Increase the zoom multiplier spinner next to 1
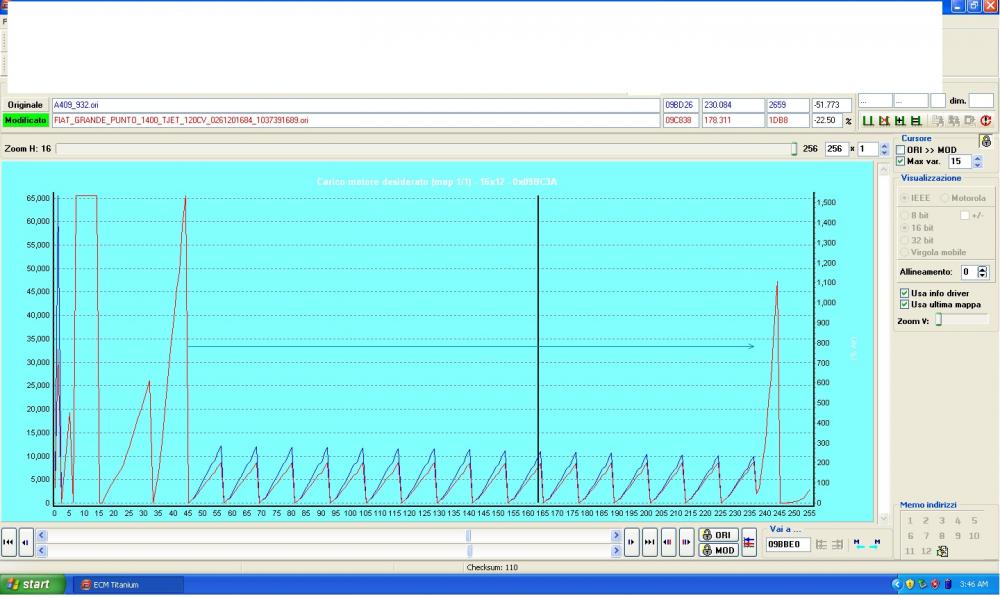Image resolution: width=1000 pixels, height=598 pixels. point(884,146)
